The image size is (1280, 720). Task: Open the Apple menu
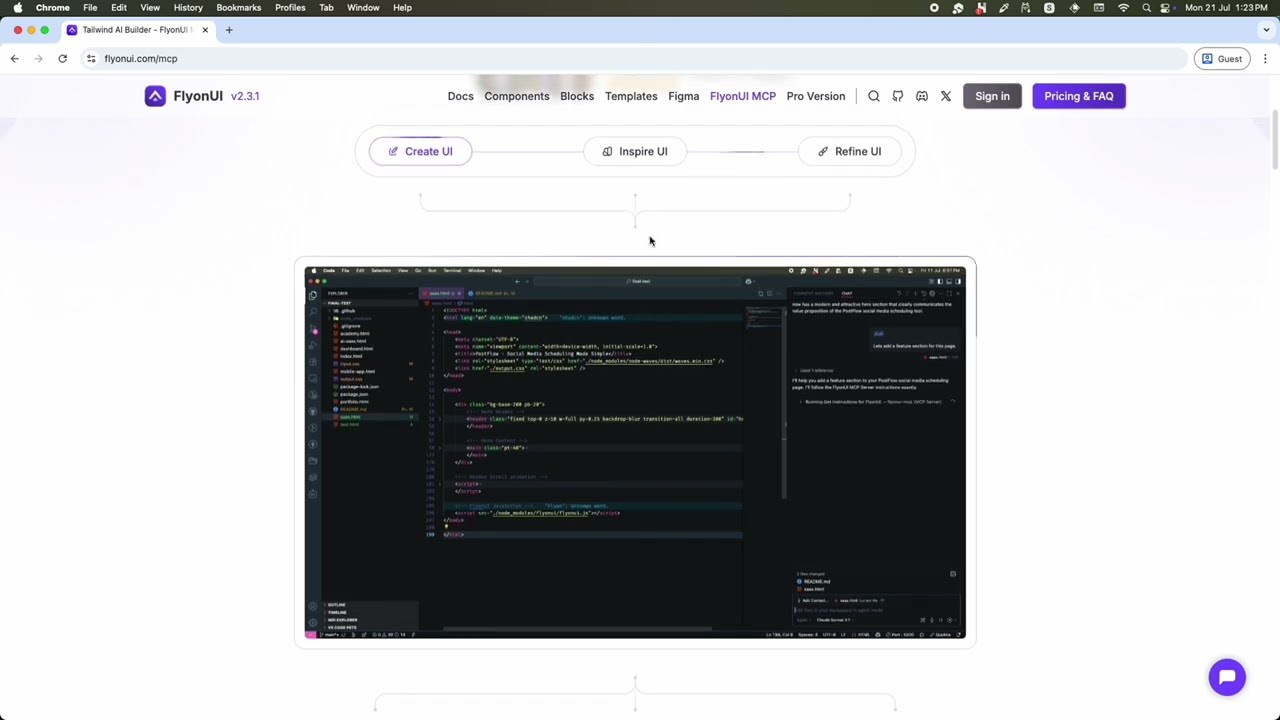(x=18, y=8)
